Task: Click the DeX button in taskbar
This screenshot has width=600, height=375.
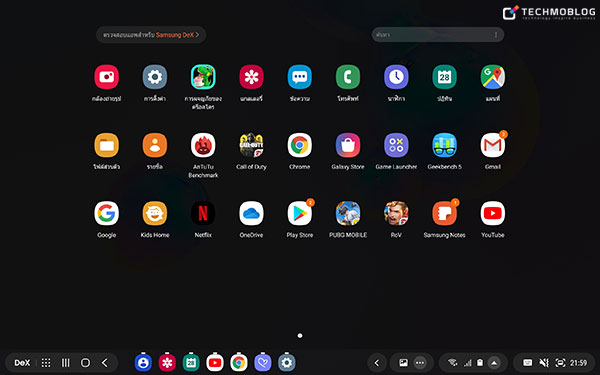Action: (22, 363)
